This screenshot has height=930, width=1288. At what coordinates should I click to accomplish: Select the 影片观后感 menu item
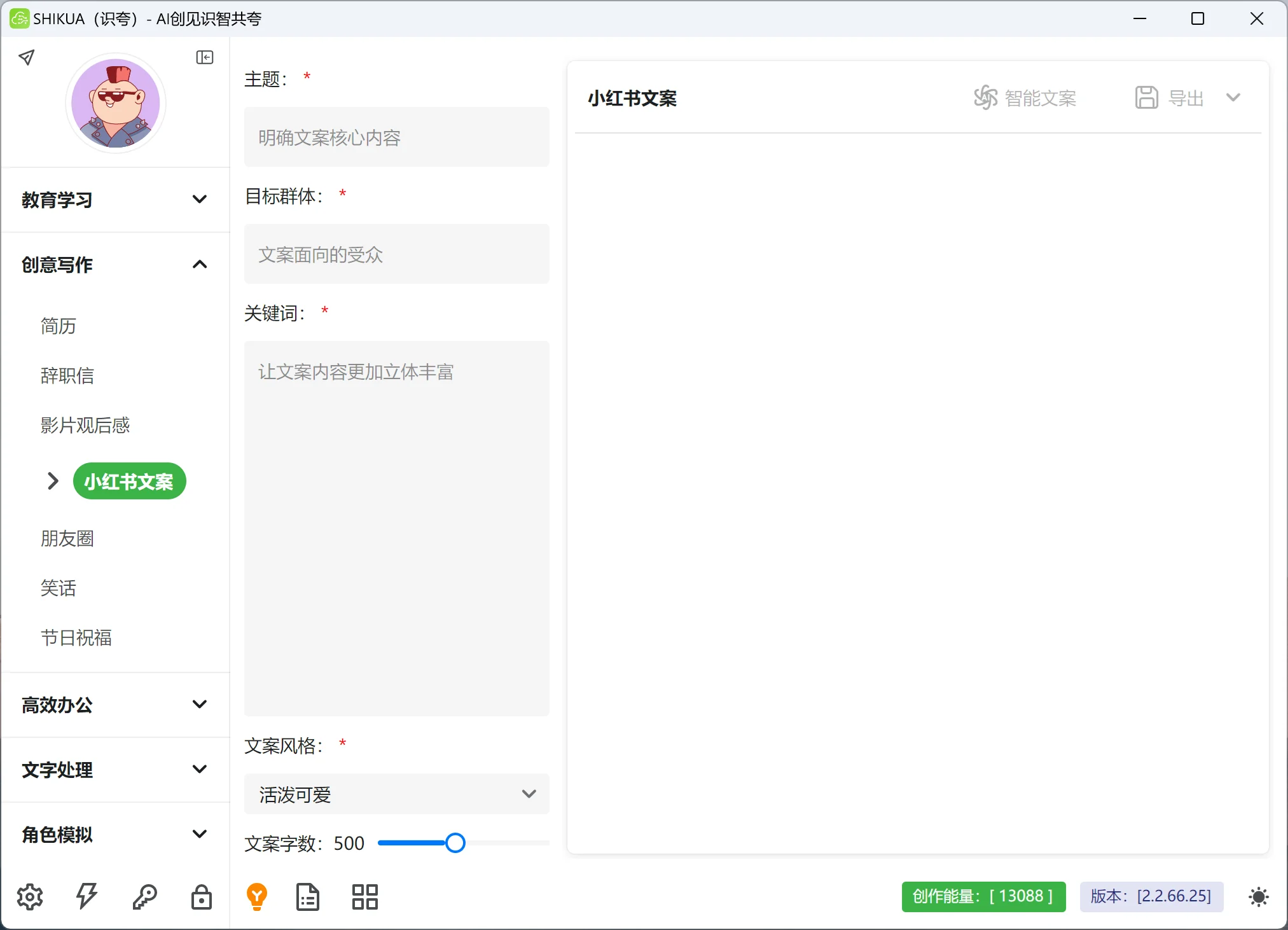pos(85,425)
